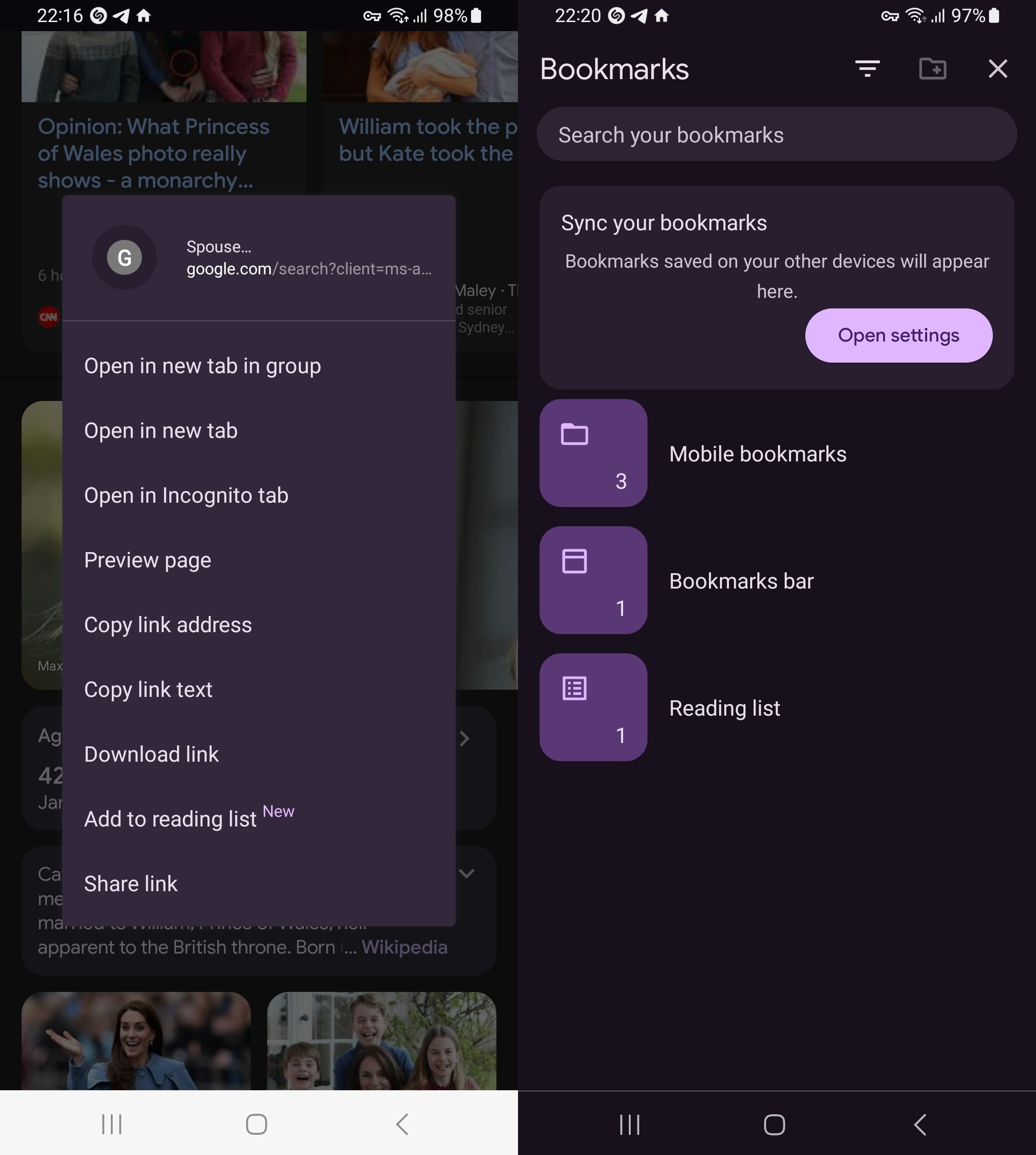Choose Open in new tab in group

point(259,366)
